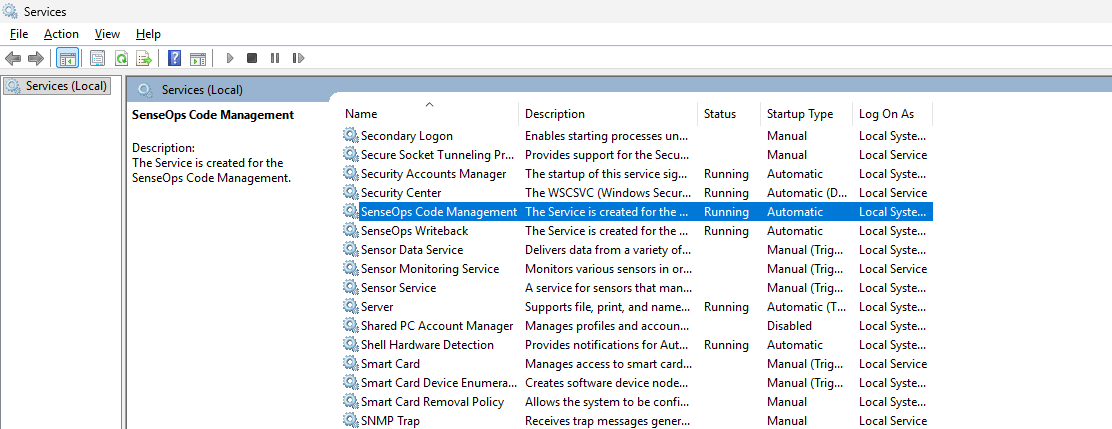Click the Export List toolbar icon
The height and width of the screenshot is (429, 1112).
click(x=144, y=58)
